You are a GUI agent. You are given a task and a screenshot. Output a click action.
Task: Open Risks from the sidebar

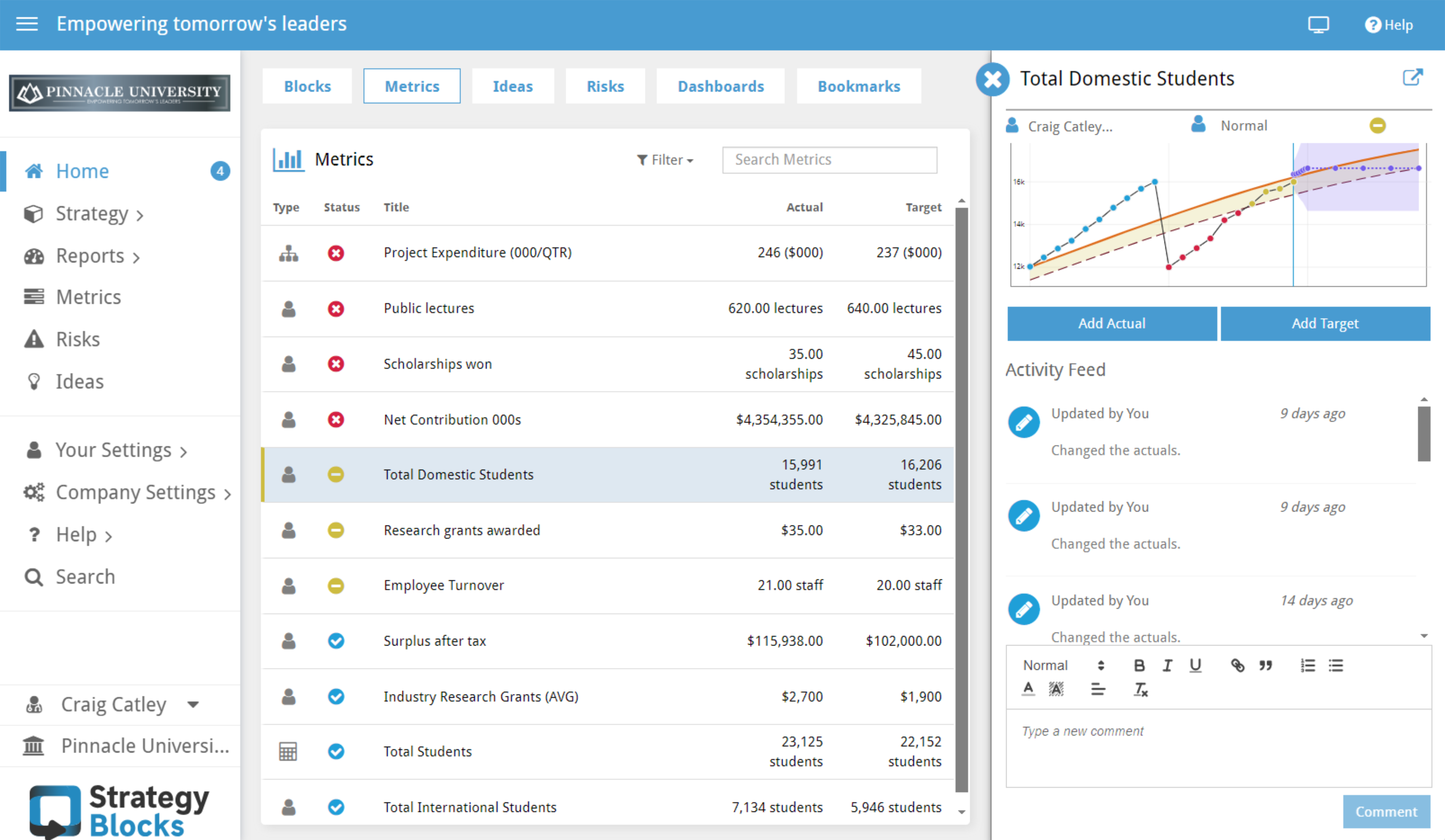click(x=62, y=339)
